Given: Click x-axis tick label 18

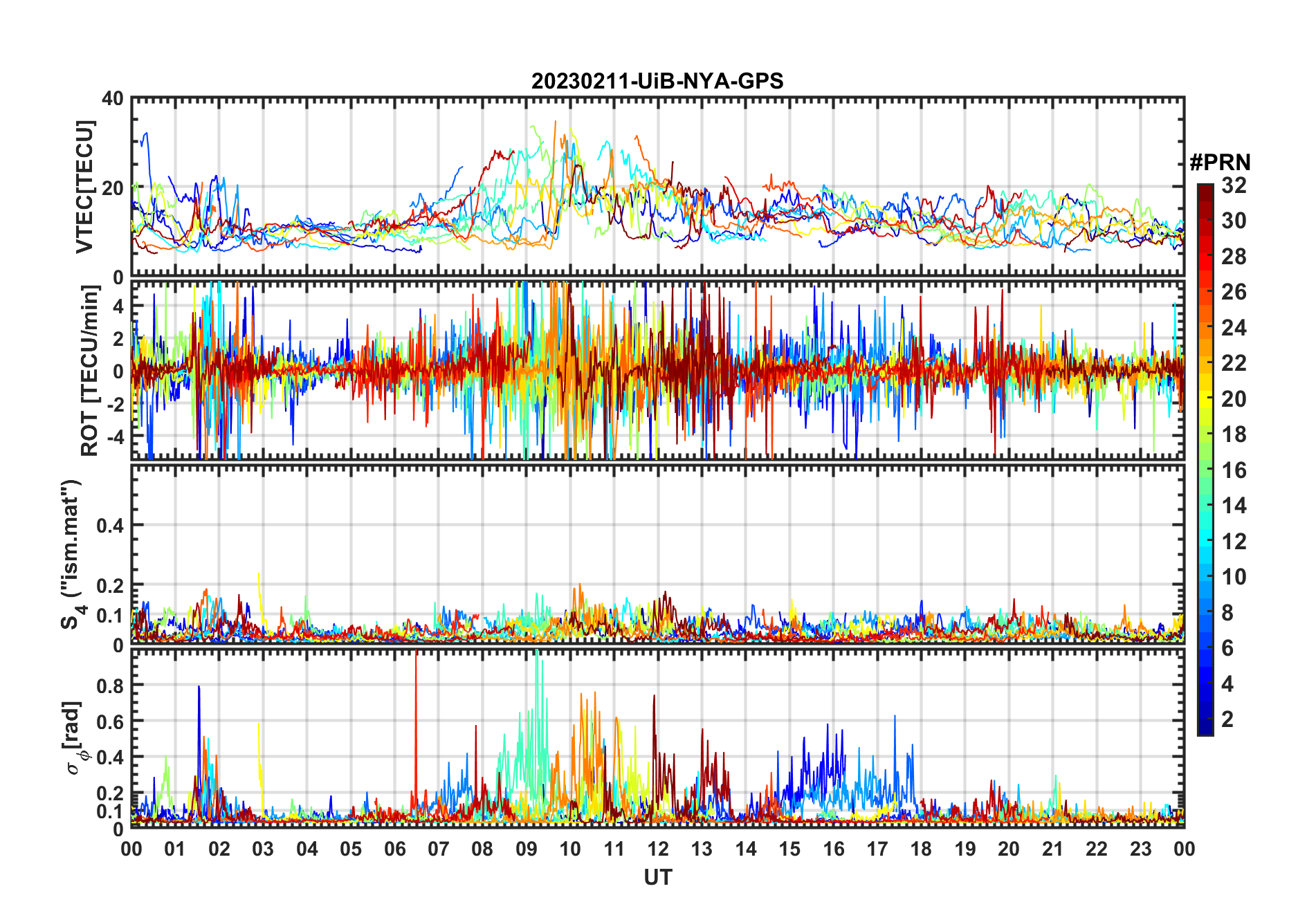Looking at the screenshot, I should 921,849.
